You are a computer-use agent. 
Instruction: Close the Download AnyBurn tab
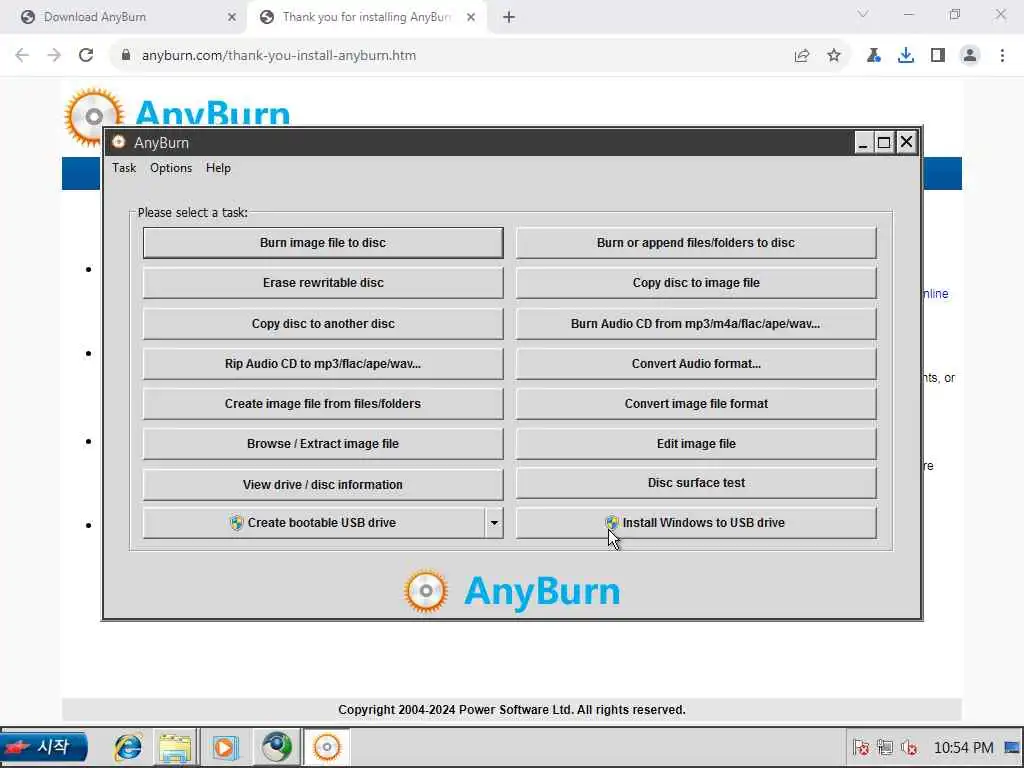pyautogui.click(x=232, y=17)
